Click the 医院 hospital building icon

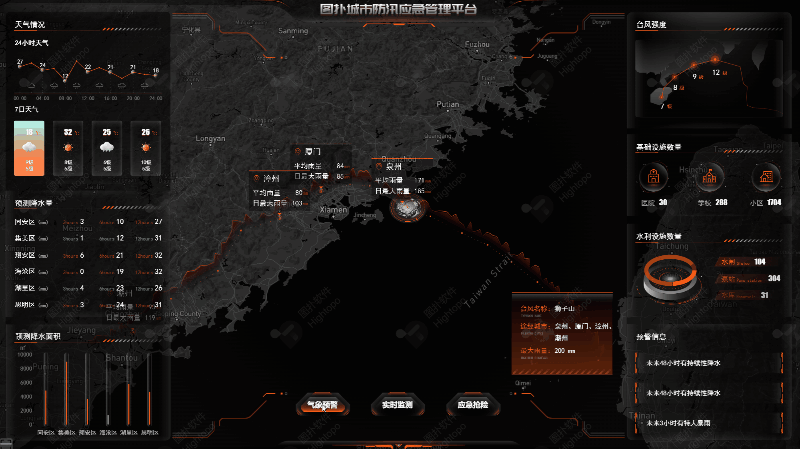tap(654, 177)
